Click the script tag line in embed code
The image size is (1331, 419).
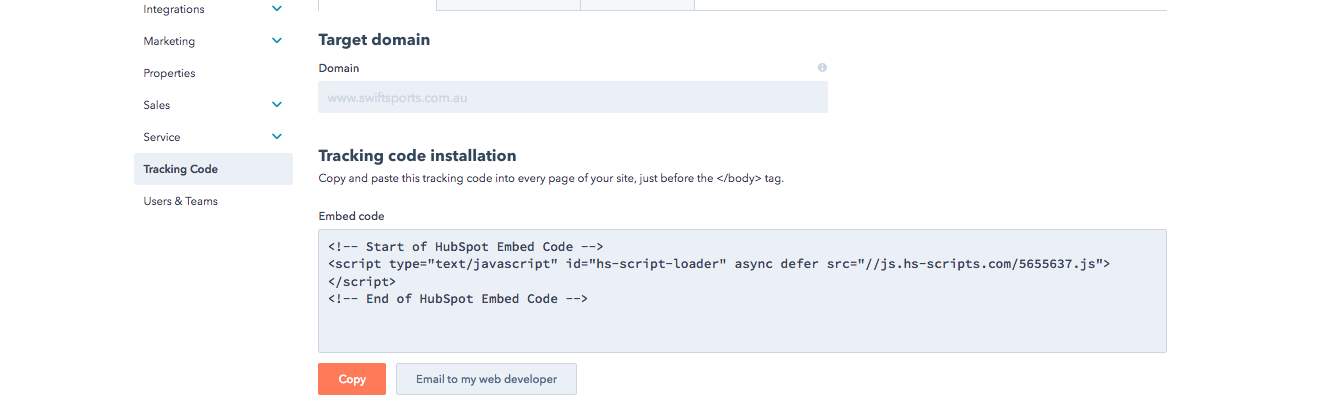click(x=719, y=264)
